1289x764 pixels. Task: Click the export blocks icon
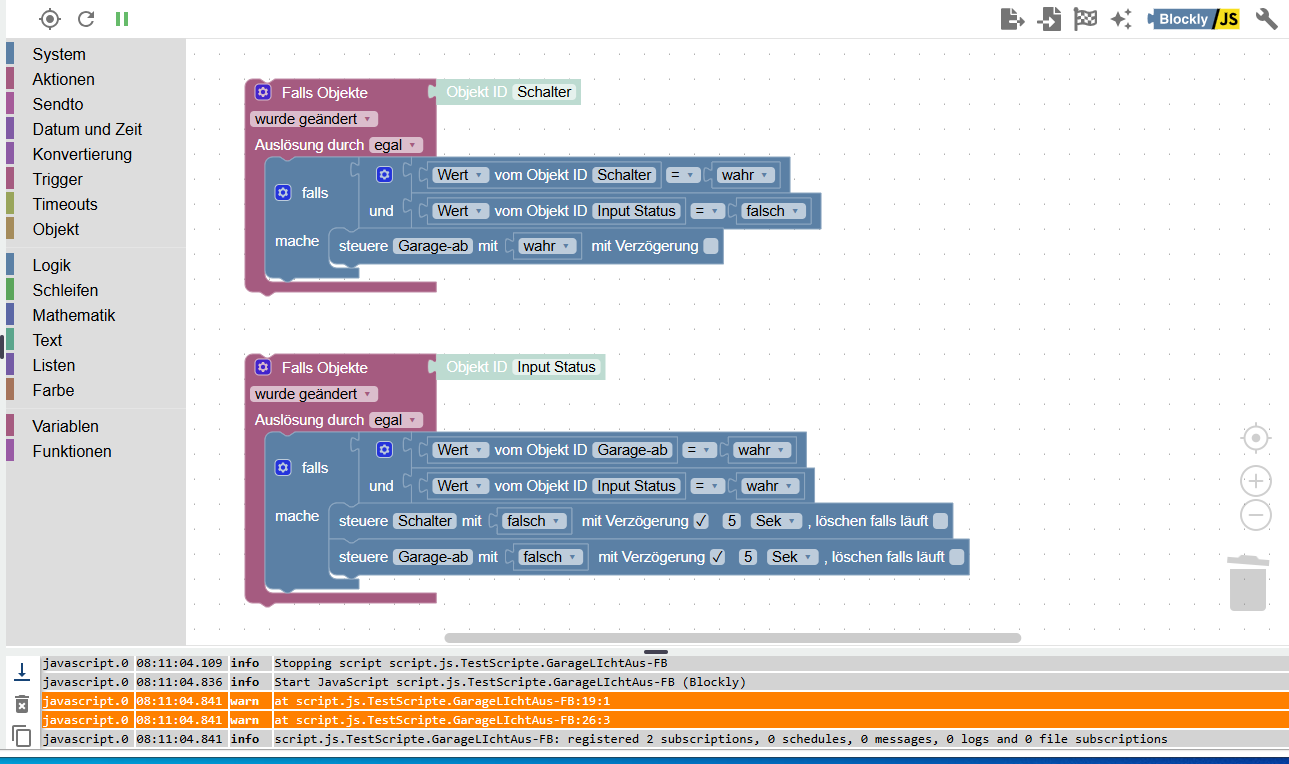(x=1012, y=18)
